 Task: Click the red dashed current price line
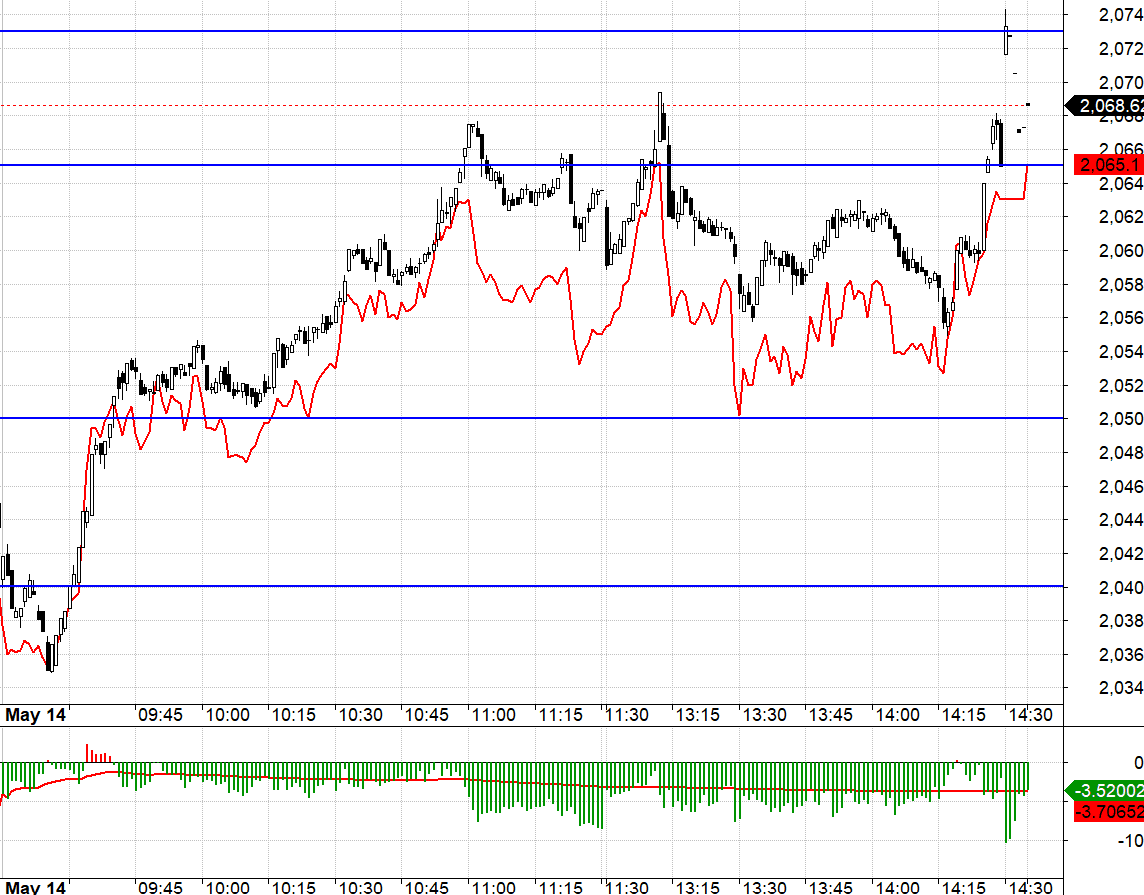(x=532, y=106)
